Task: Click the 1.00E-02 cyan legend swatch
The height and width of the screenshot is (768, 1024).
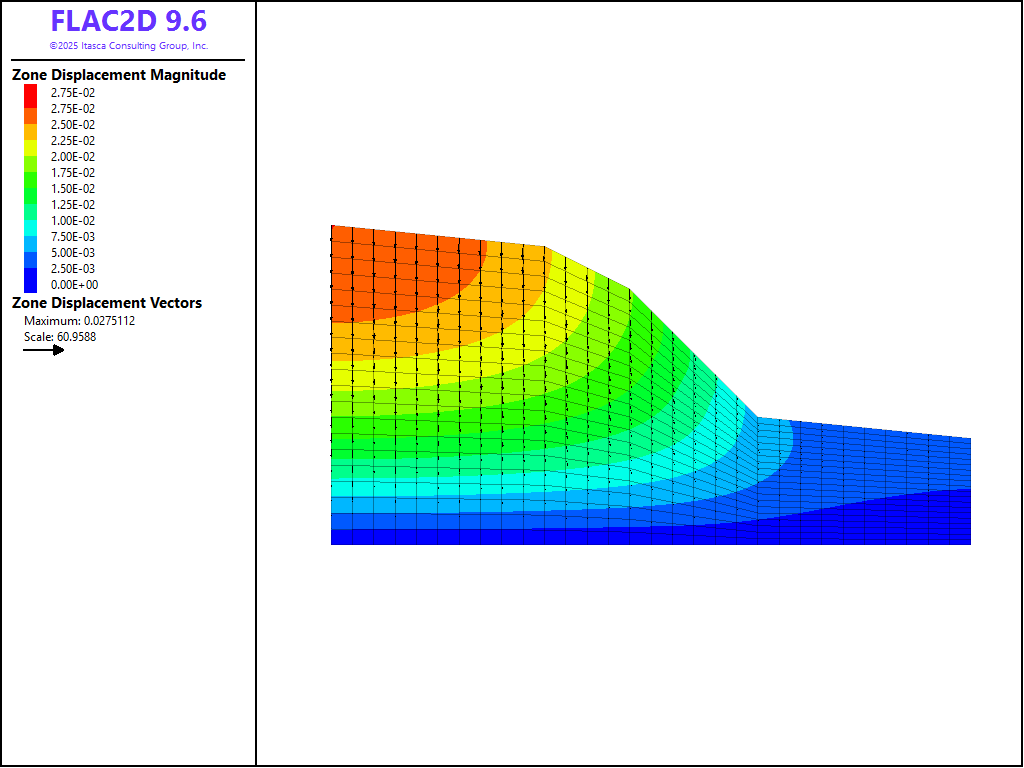Action: click(31, 221)
